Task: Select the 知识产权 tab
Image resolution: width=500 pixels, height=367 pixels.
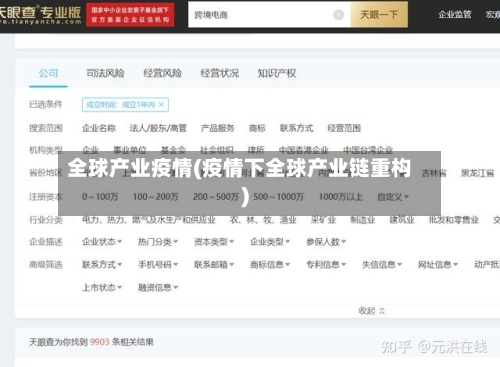Action: click(x=277, y=73)
